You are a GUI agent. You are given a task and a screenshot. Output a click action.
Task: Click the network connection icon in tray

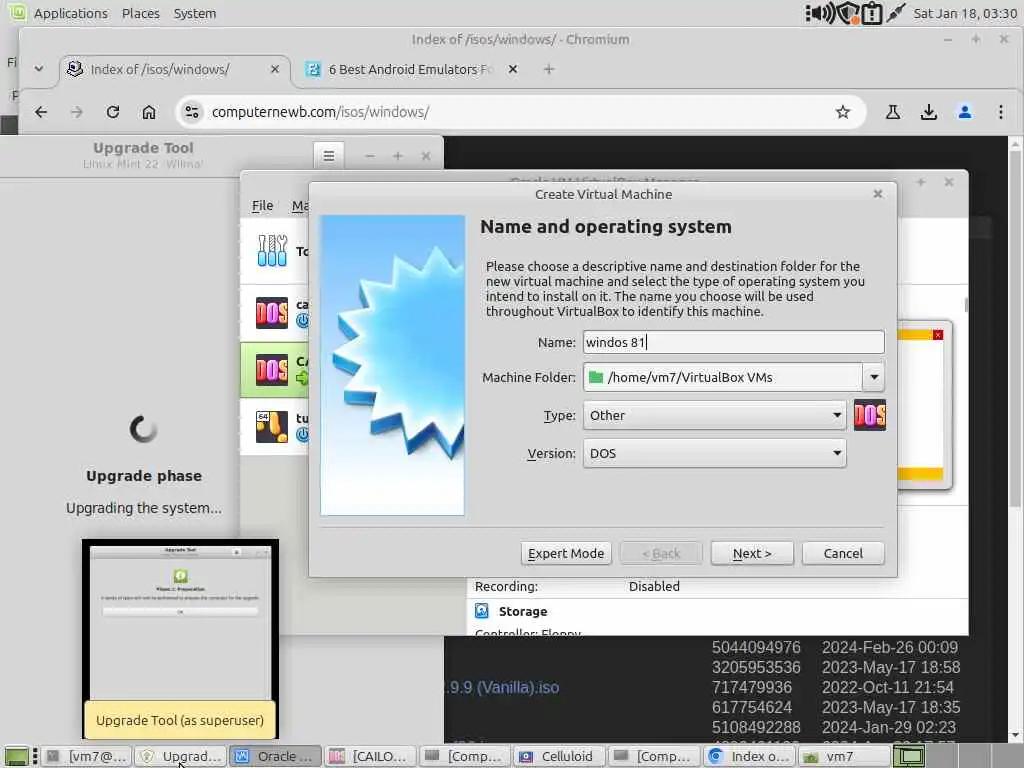pos(896,13)
